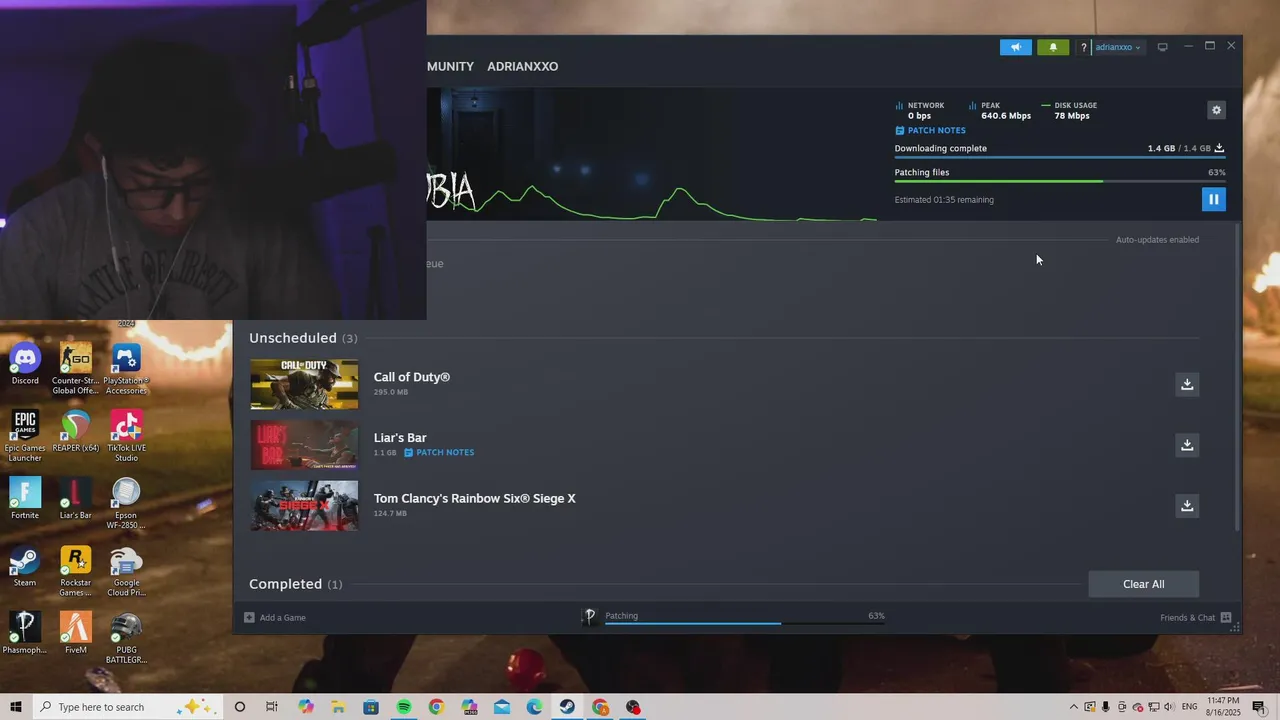Open Steam announcements megaphone button
1280x720 pixels.
tap(1015, 47)
